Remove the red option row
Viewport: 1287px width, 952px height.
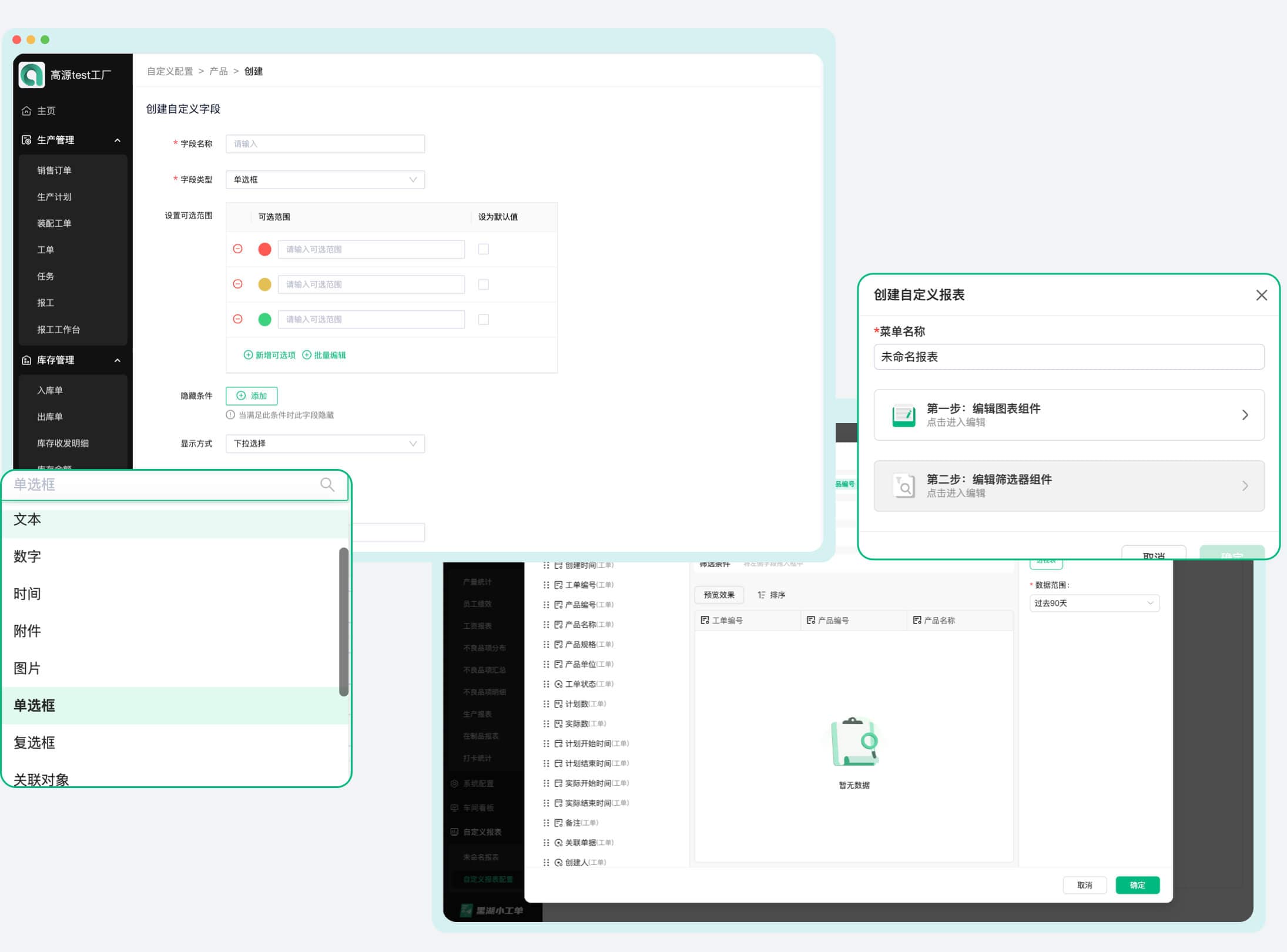click(x=238, y=249)
